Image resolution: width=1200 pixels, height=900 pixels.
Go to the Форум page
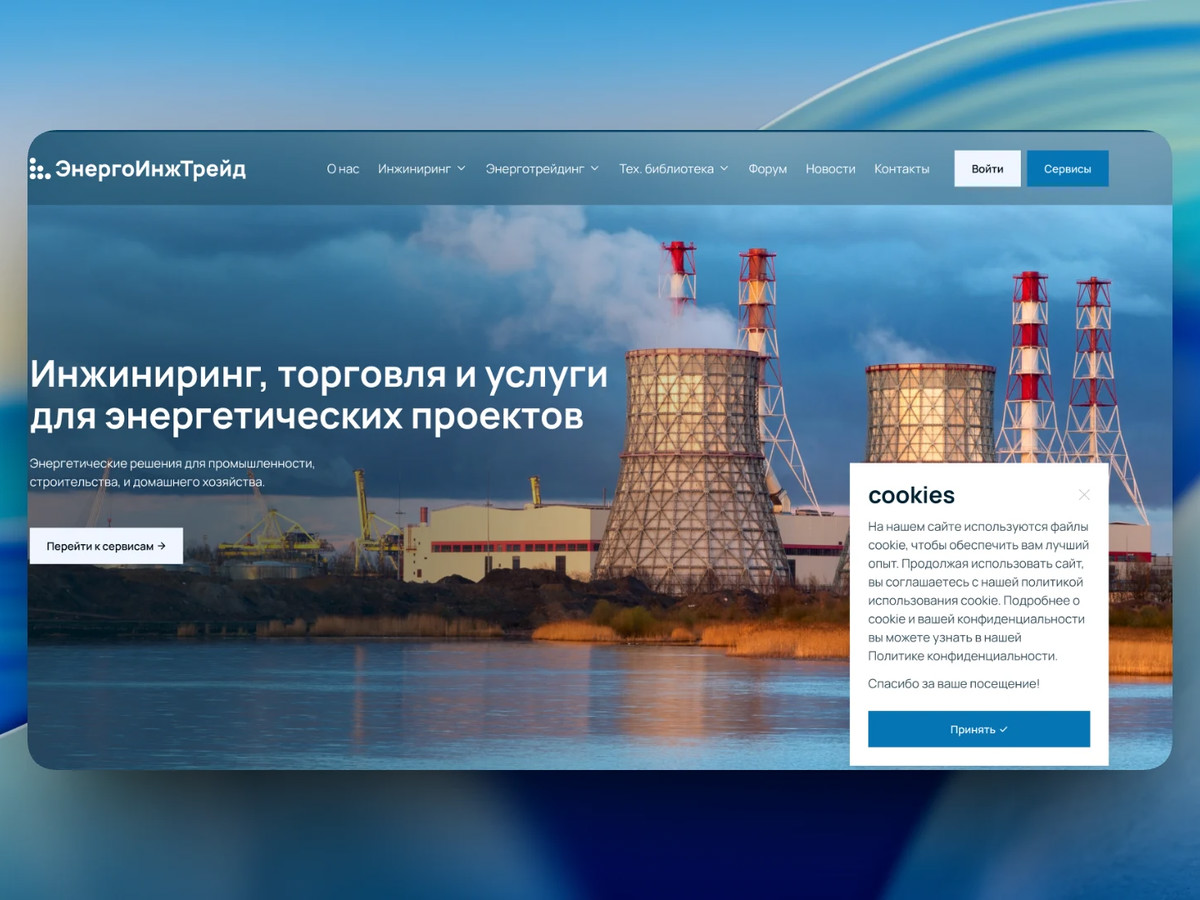[x=768, y=169]
